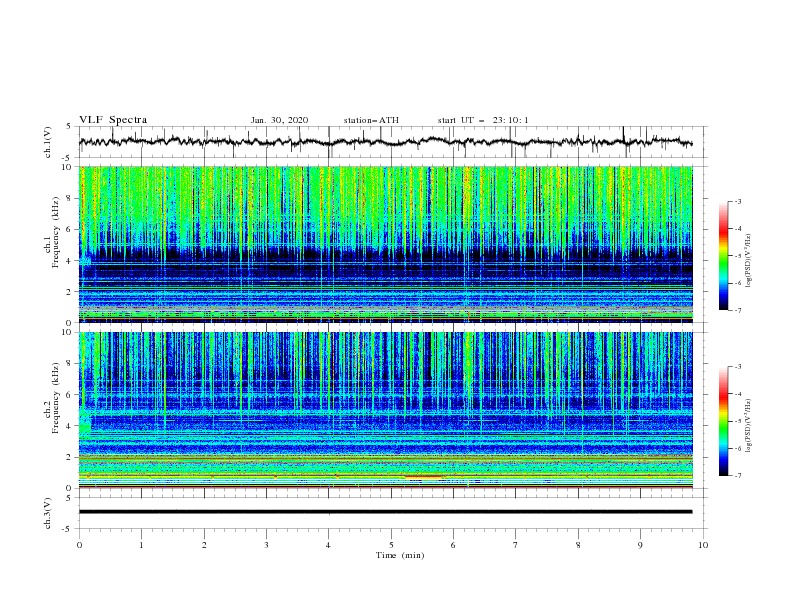Image resolution: width=792 pixels, height=612 pixels.
Task: Click the "-4" tick on lower colorbar
Action: (738, 394)
